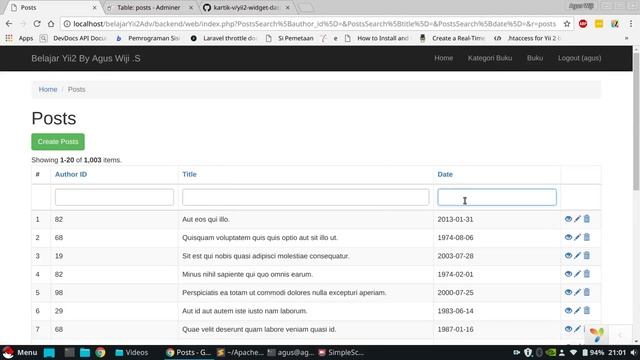Delete the post 'Aut eos qui illo.'
This screenshot has width=640, height=360.
tap(587, 219)
